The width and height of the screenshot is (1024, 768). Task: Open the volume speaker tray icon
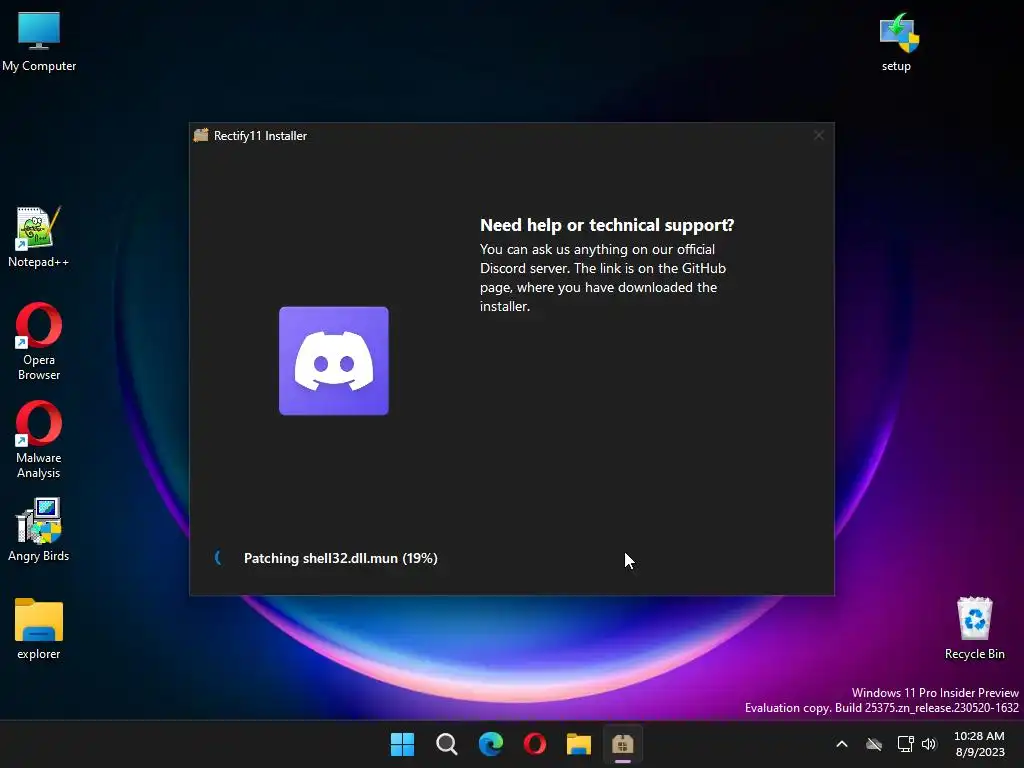pos(929,744)
